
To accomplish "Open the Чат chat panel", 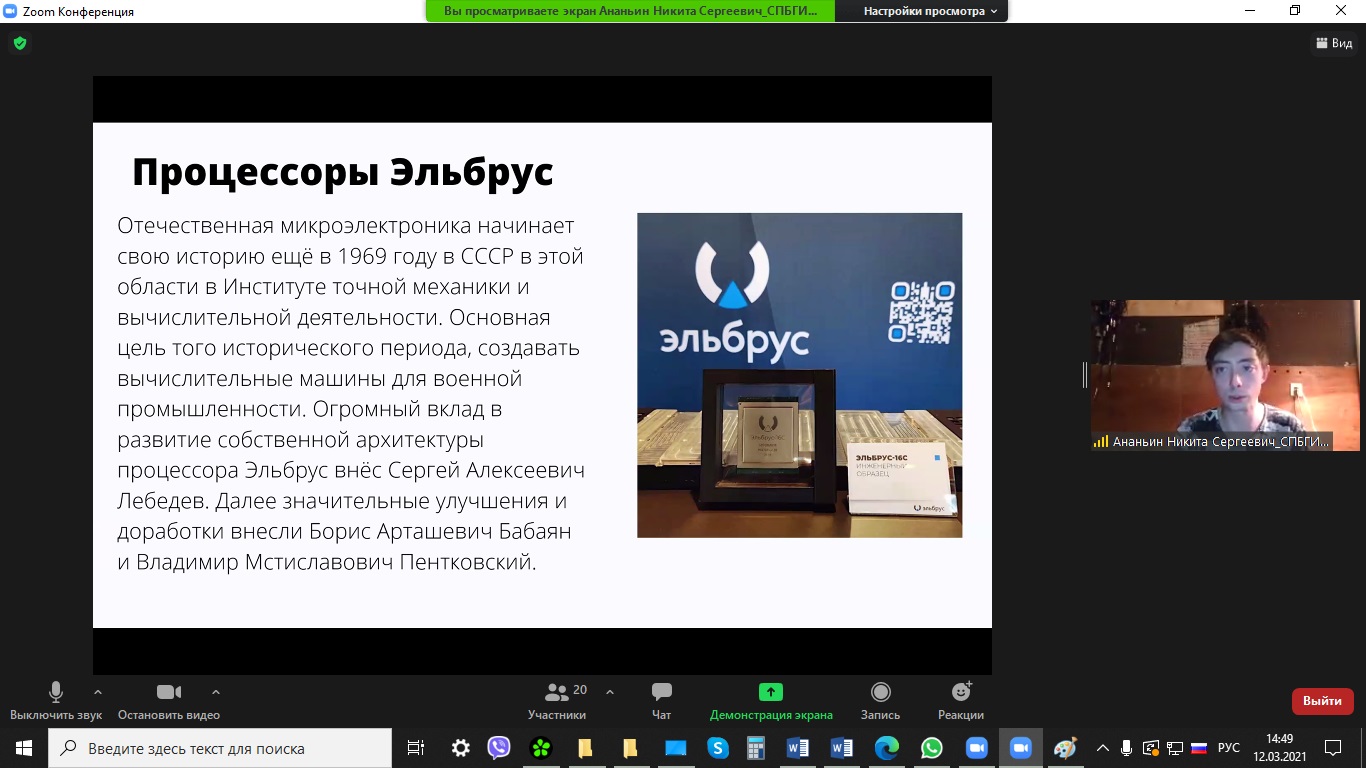I will pos(661,701).
